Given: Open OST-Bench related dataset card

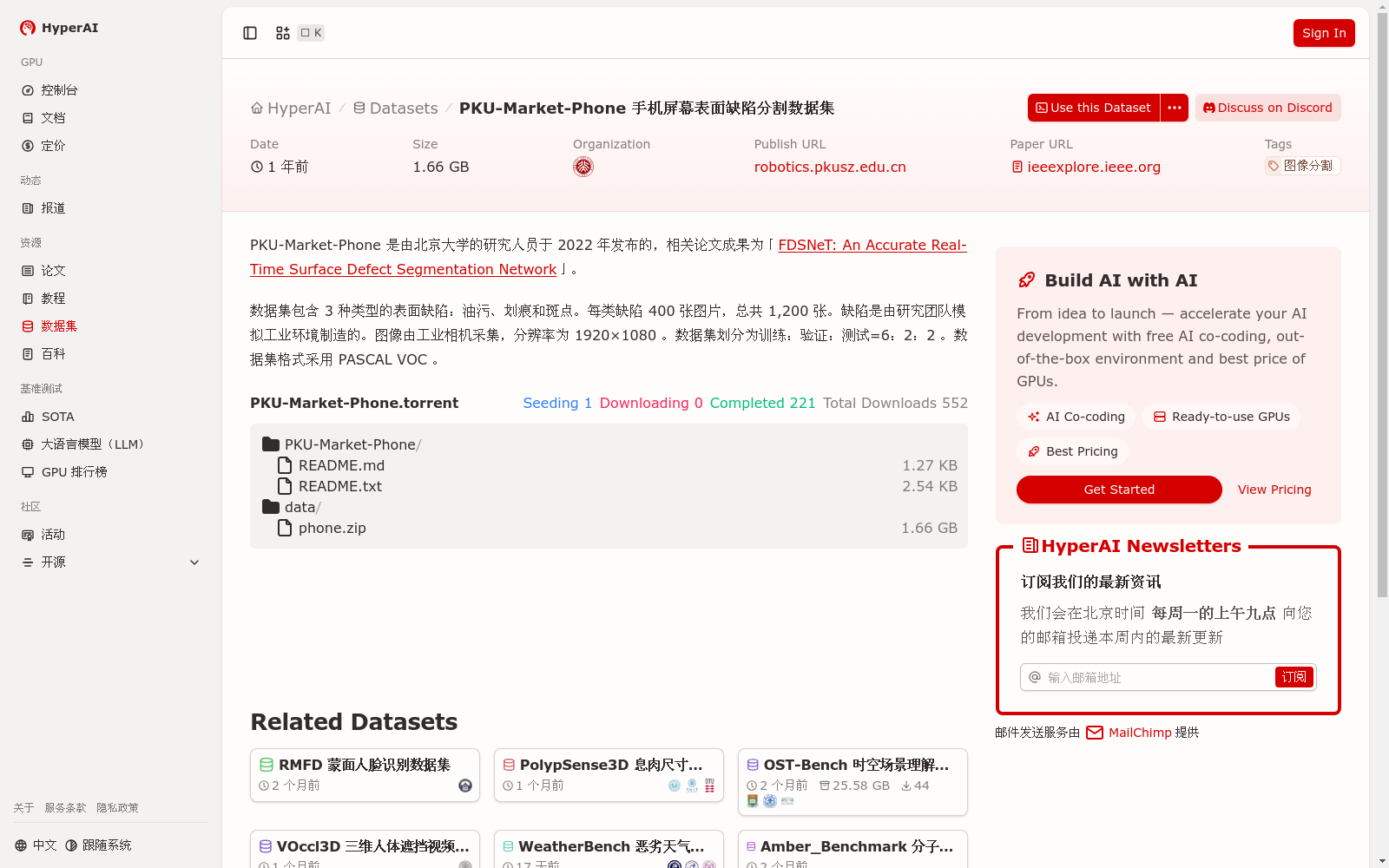Looking at the screenshot, I should click(852, 782).
